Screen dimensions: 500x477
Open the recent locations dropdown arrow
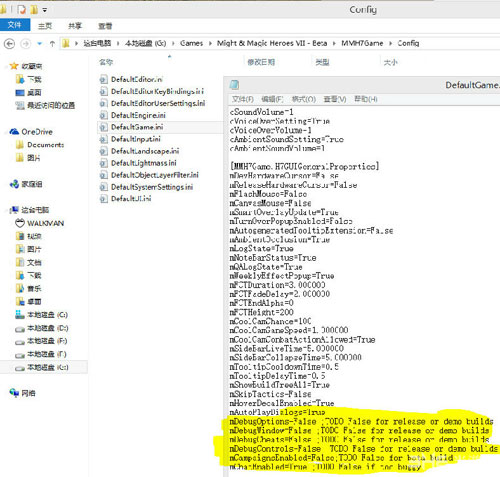click(40, 44)
